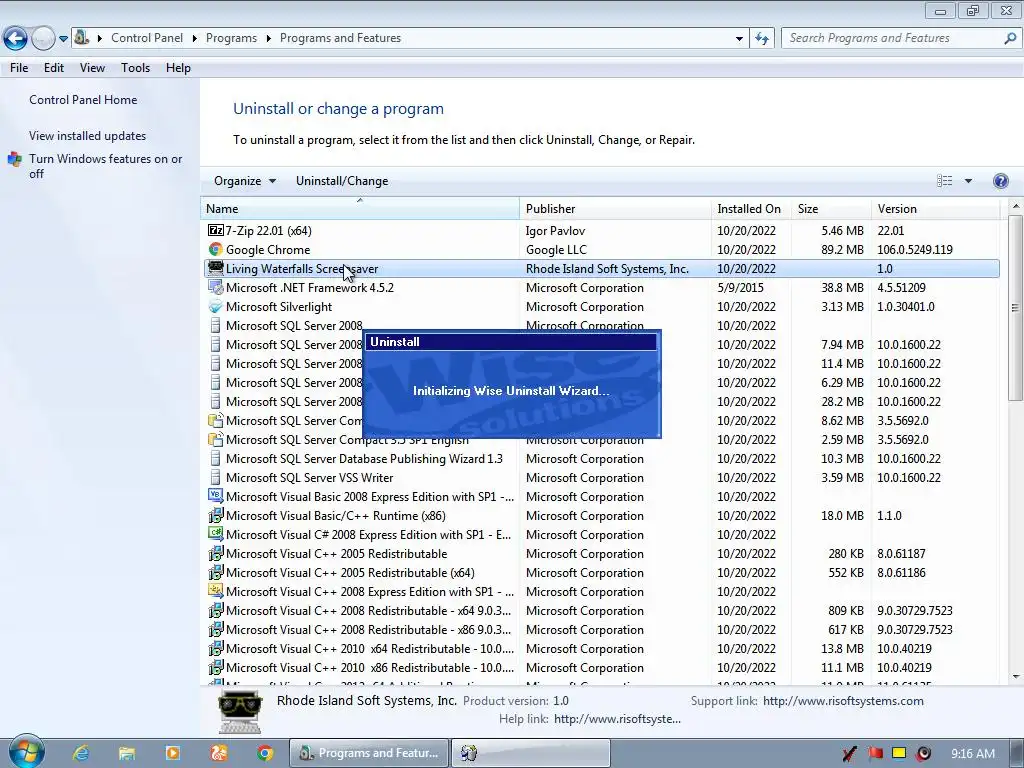Click the Visual C# 2008 Express icon
Image resolution: width=1024 pixels, height=768 pixels.
click(x=216, y=534)
